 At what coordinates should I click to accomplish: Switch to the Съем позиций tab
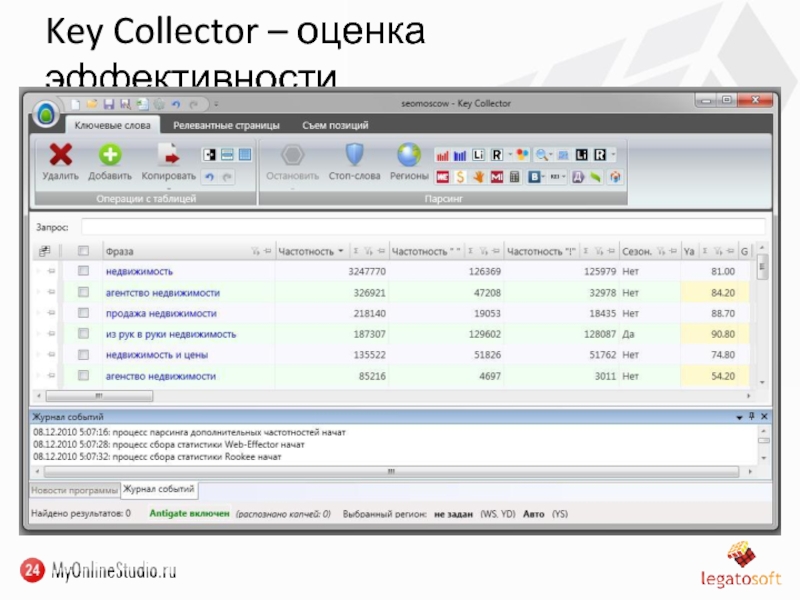(x=335, y=126)
